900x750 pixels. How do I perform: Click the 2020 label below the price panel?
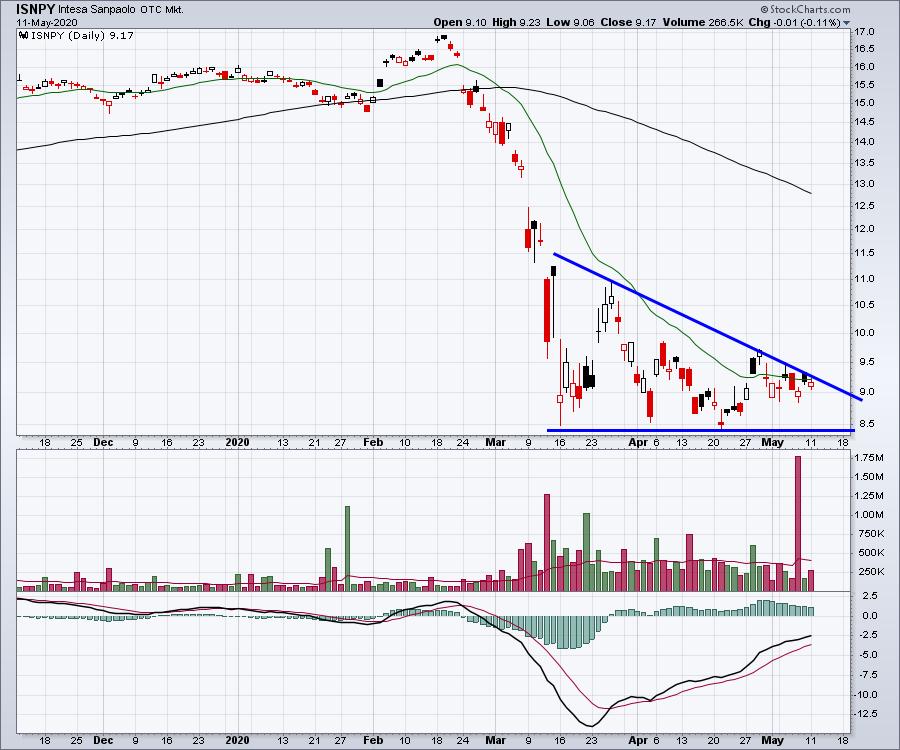[237, 442]
